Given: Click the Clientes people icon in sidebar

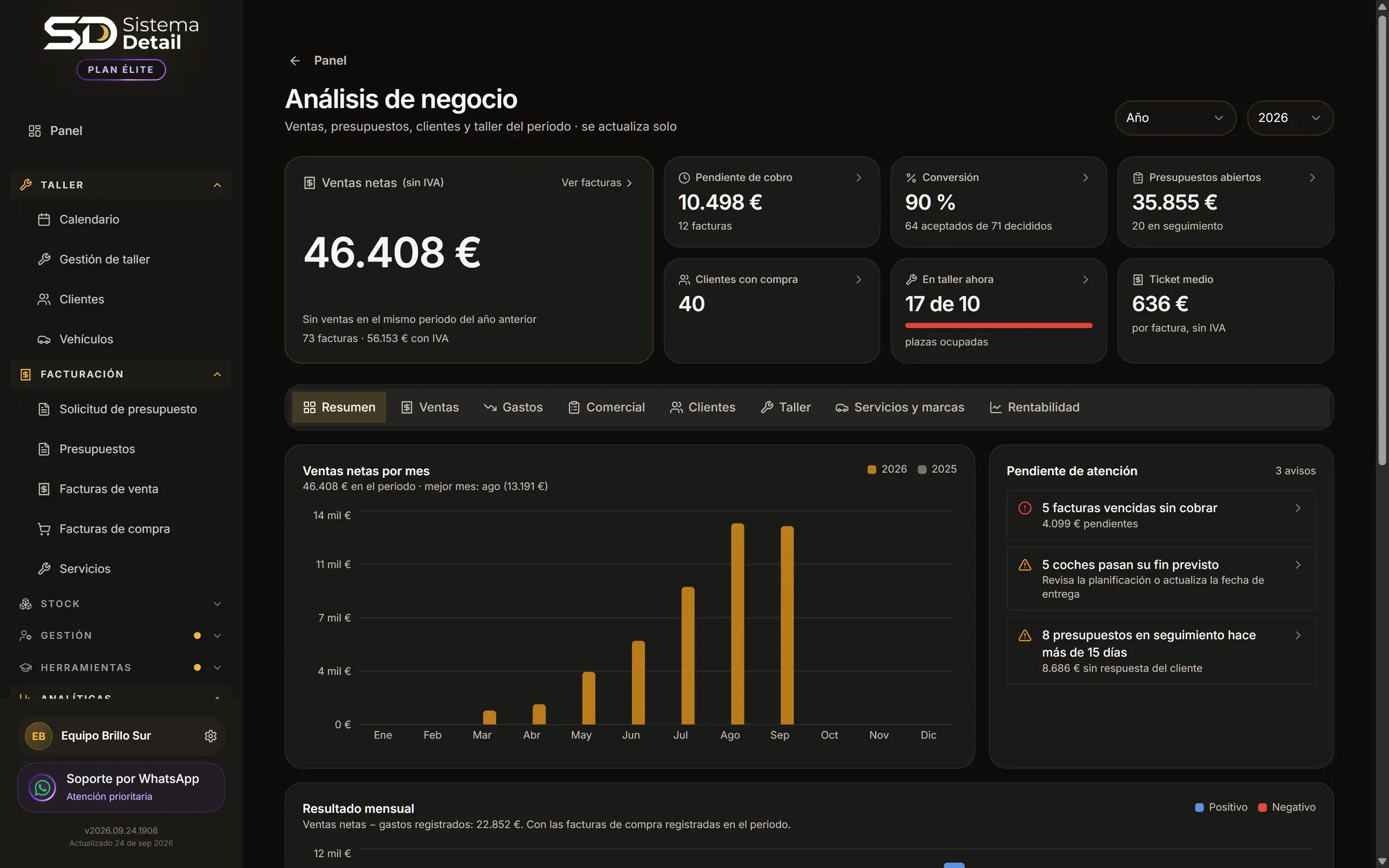Looking at the screenshot, I should (x=44, y=299).
